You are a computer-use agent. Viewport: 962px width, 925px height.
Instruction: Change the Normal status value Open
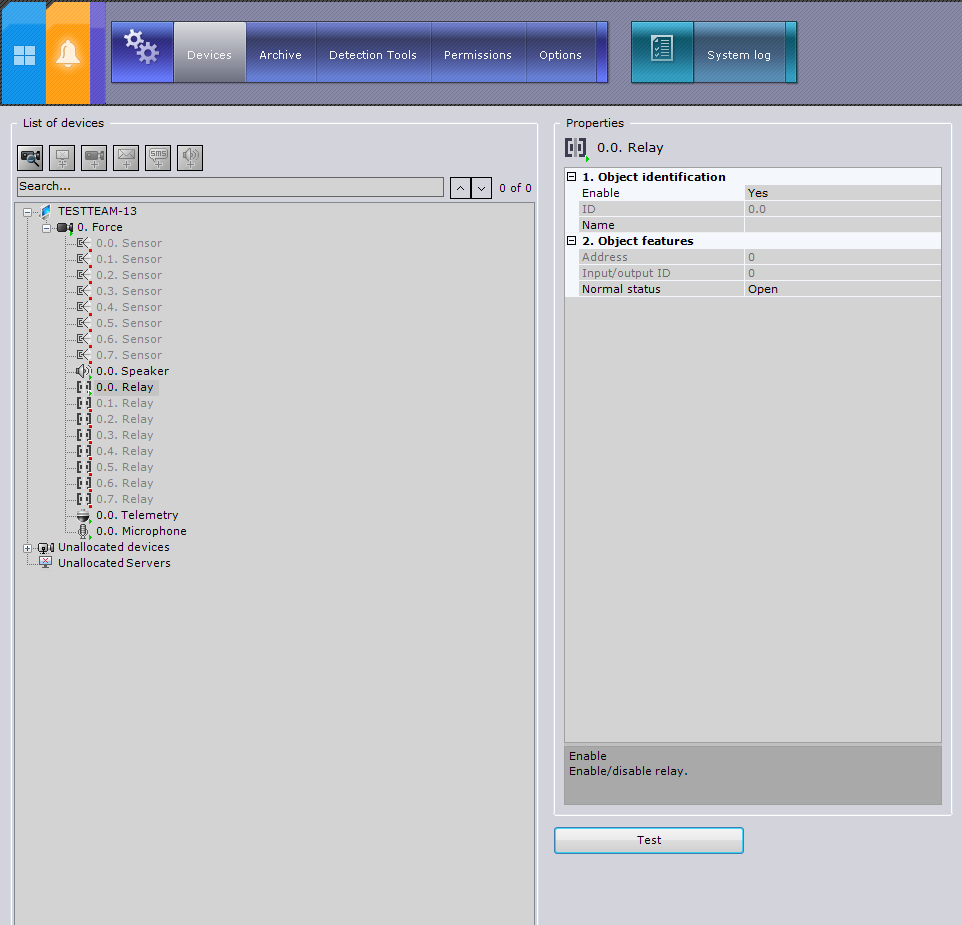pos(842,289)
